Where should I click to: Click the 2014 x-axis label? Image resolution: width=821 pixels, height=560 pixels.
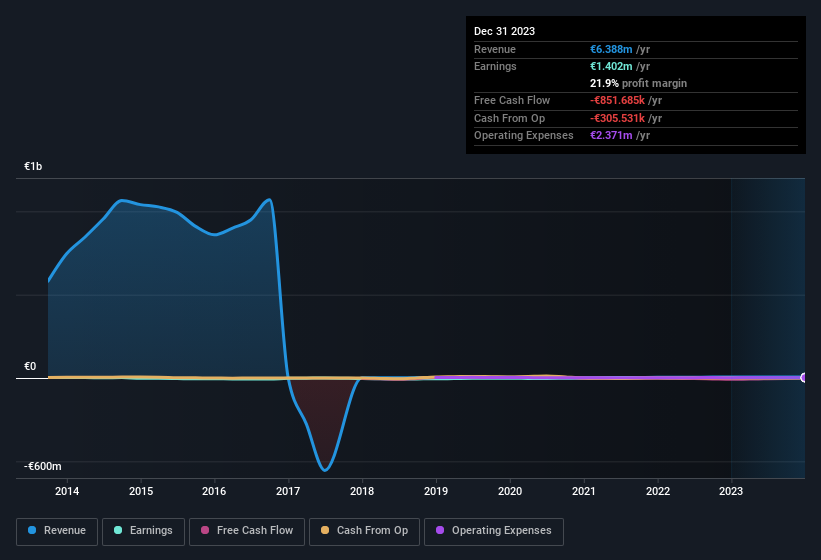pyautogui.click(x=67, y=491)
